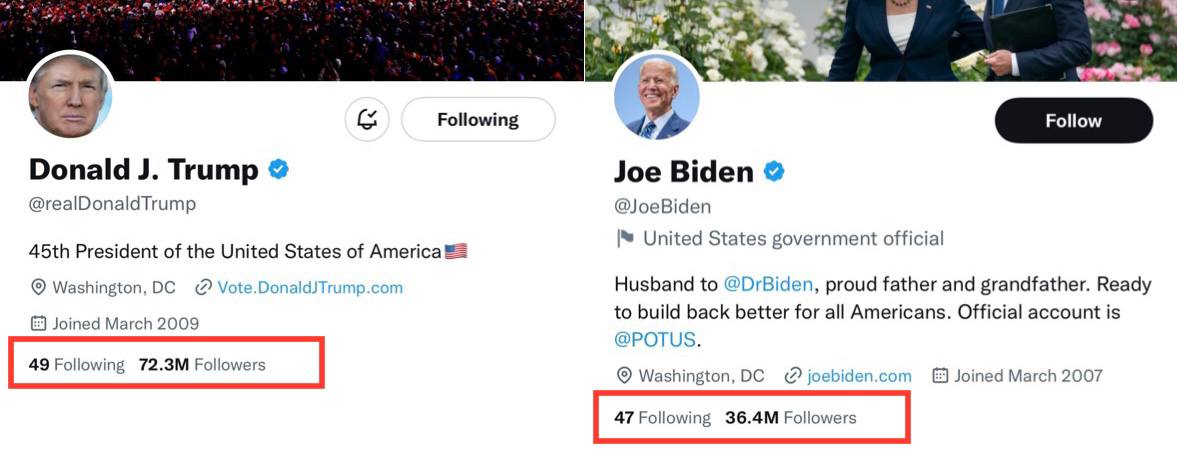Toggle the Following button on Trump's profile
The width and height of the screenshot is (1177, 464).
pyautogui.click(x=478, y=120)
